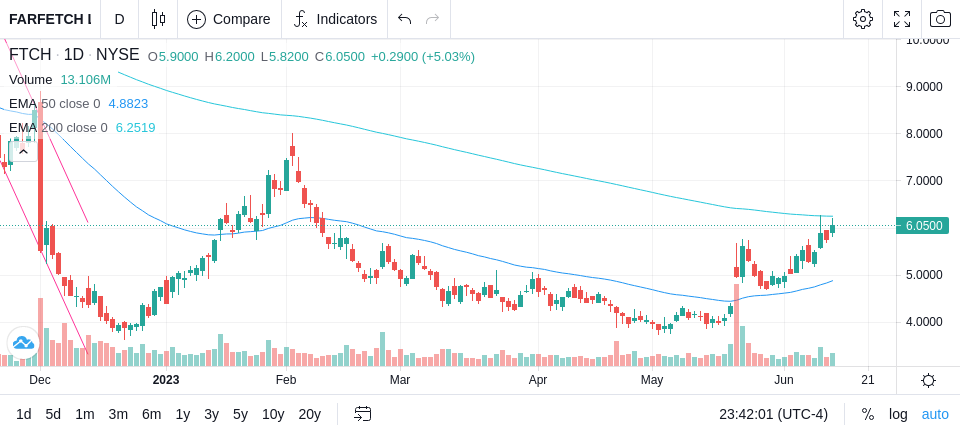The image size is (960, 433).
Task: Toggle auto scale mode
Action: (935, 415)
